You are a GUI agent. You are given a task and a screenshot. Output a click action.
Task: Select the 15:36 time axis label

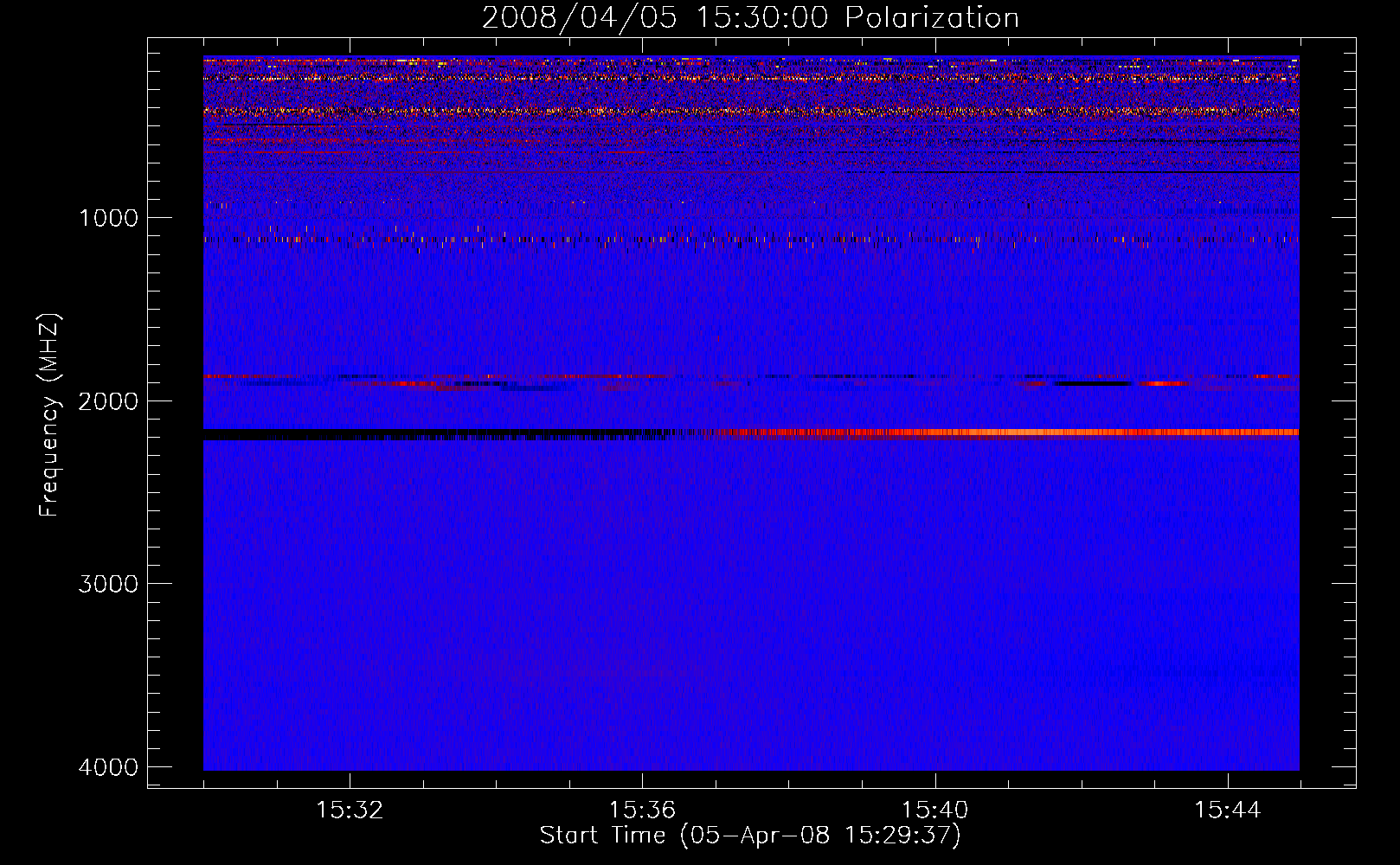pos(642,811)
